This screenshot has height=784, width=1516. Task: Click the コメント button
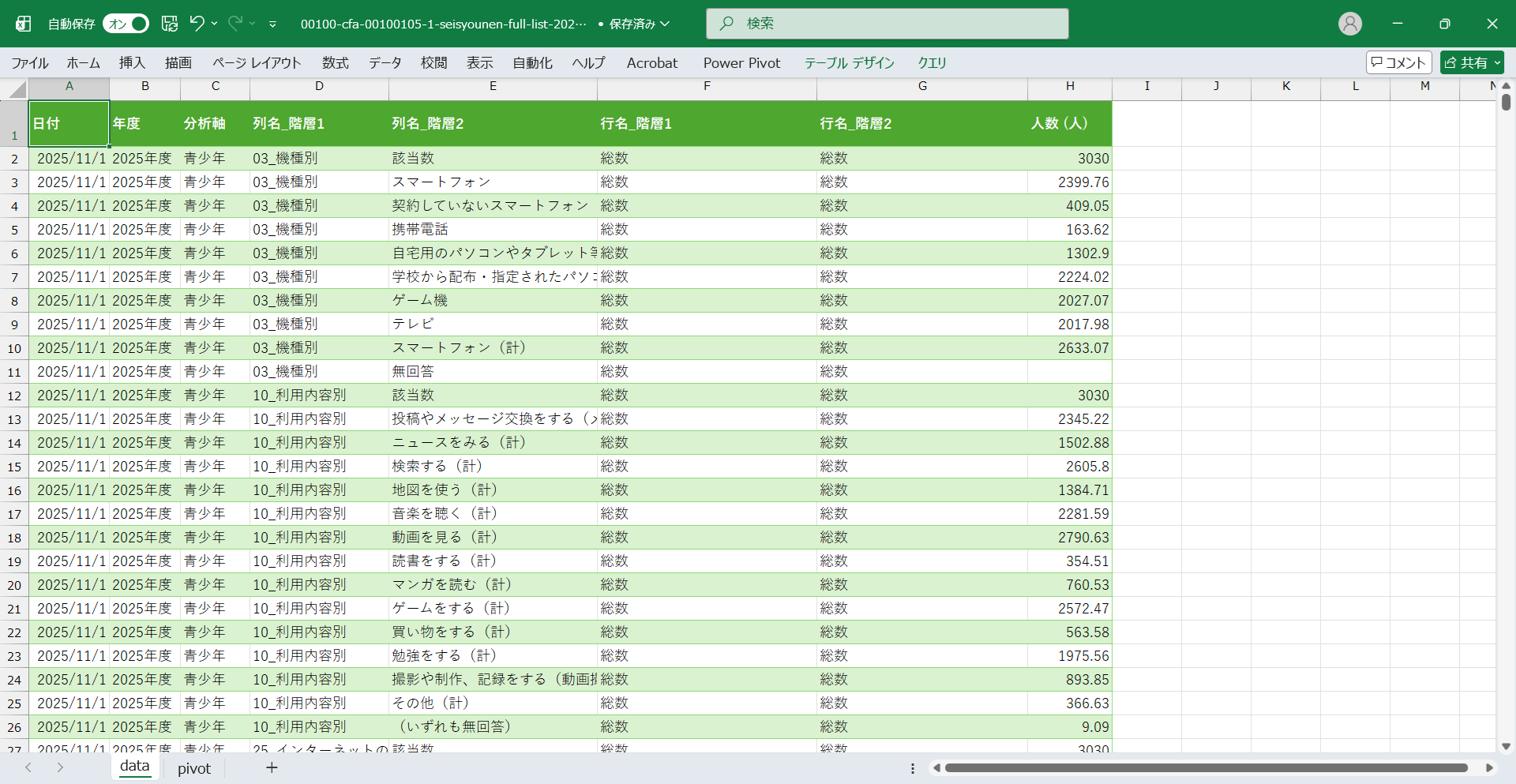click(x=1398, y=62)
